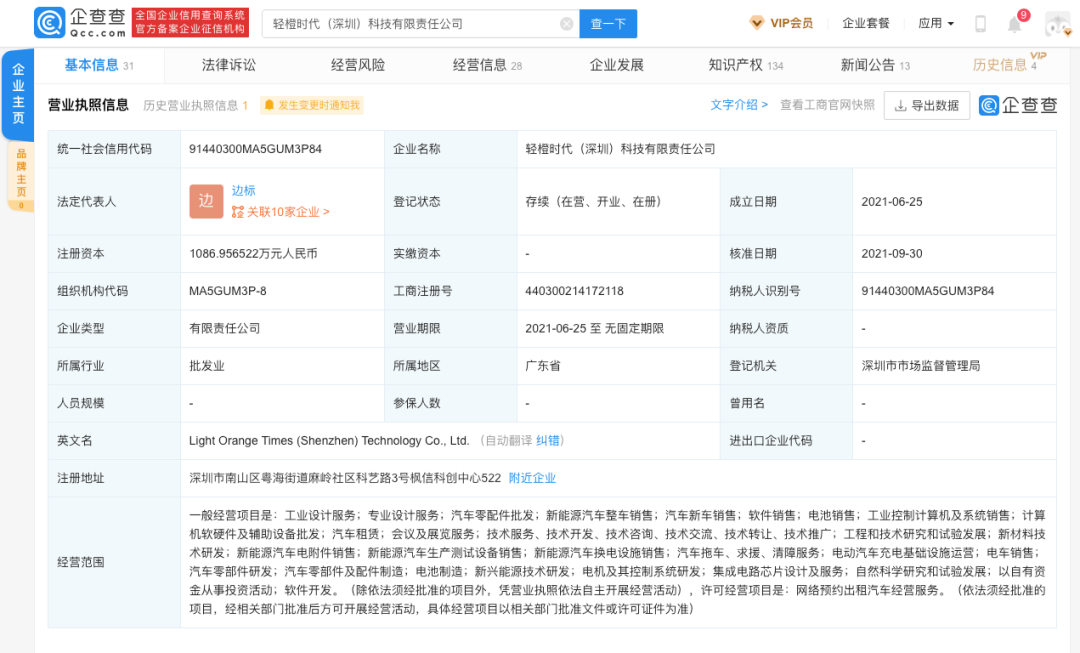Open the notifications bell
The image size is (1080, 653).
(x=1015, y=25)
